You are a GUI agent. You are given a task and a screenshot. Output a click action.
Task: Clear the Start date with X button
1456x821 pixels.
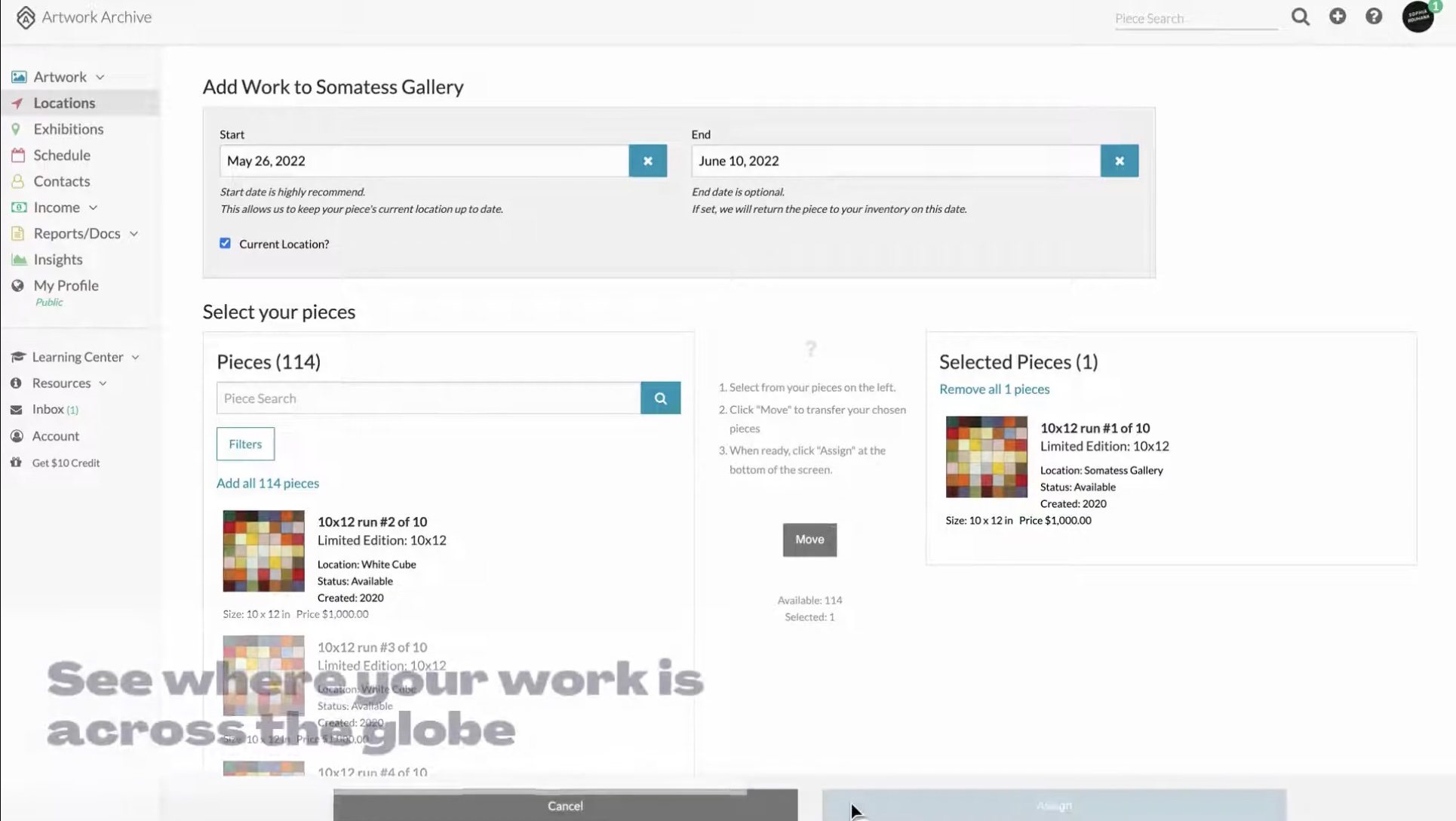click(647, 161)
